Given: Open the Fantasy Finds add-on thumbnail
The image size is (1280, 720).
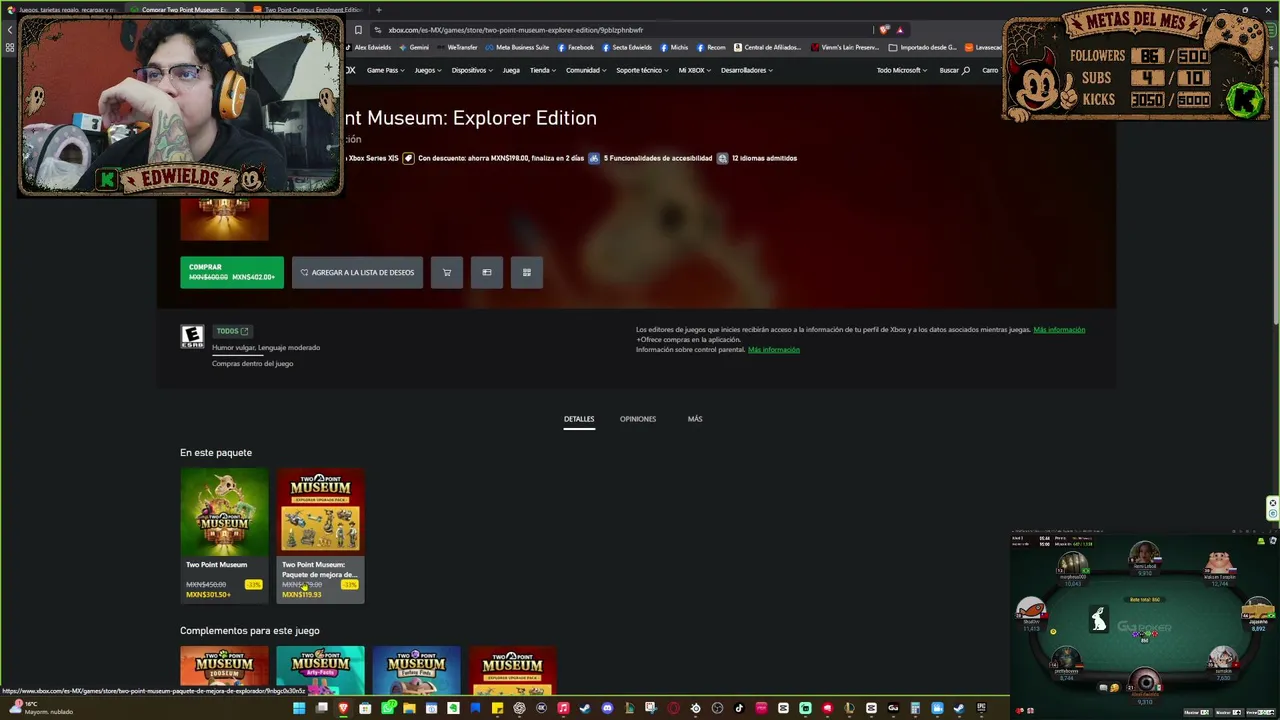Looking at the screenshot, I should 416,670.
